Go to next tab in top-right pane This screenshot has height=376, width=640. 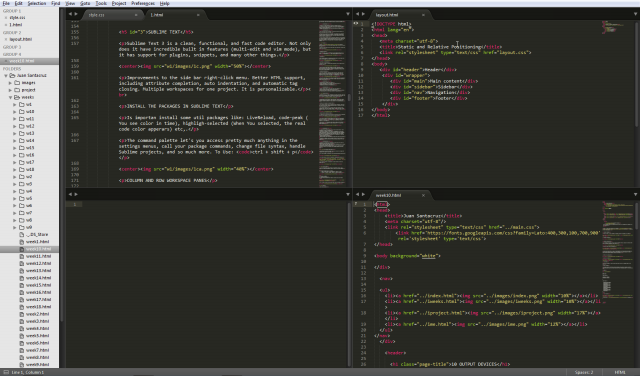[x=363, y=14]
